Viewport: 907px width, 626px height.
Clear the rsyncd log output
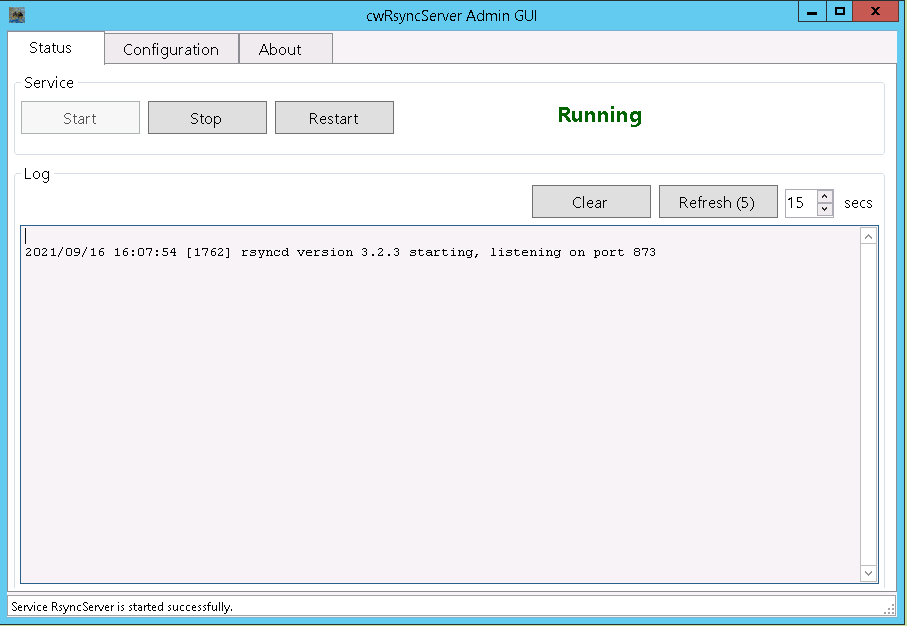coord(591,201)
